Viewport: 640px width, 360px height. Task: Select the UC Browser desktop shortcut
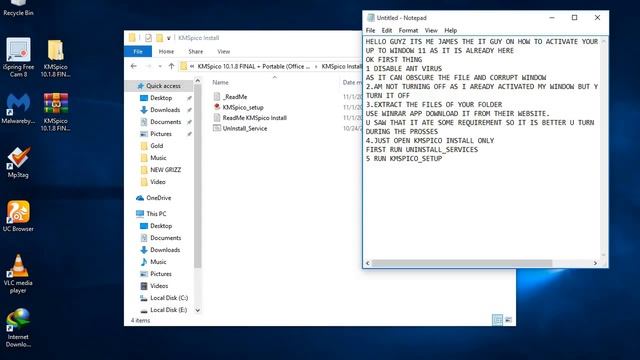(18, 216)
